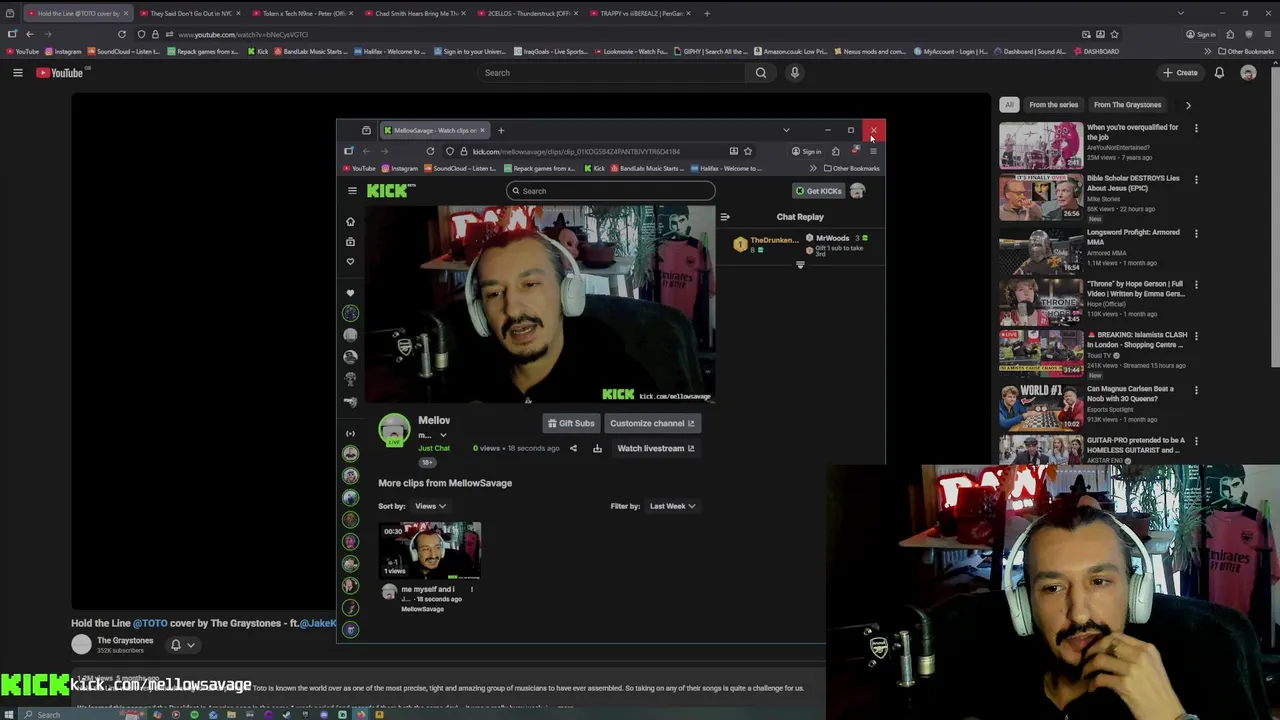1280x720 pixels.
Task: Open Kick window browser menu
Action: click(x=873, y=152)
